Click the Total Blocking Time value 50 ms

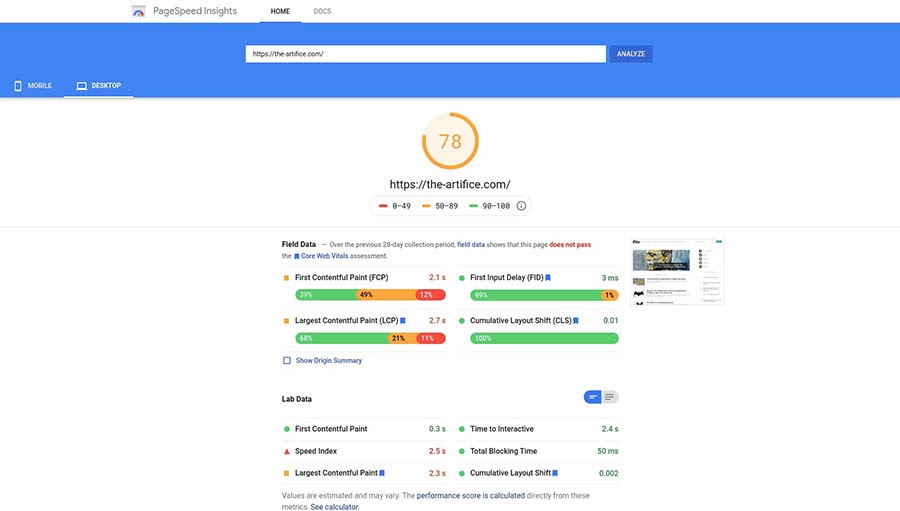pyautogui.click(x=608, y=451)
